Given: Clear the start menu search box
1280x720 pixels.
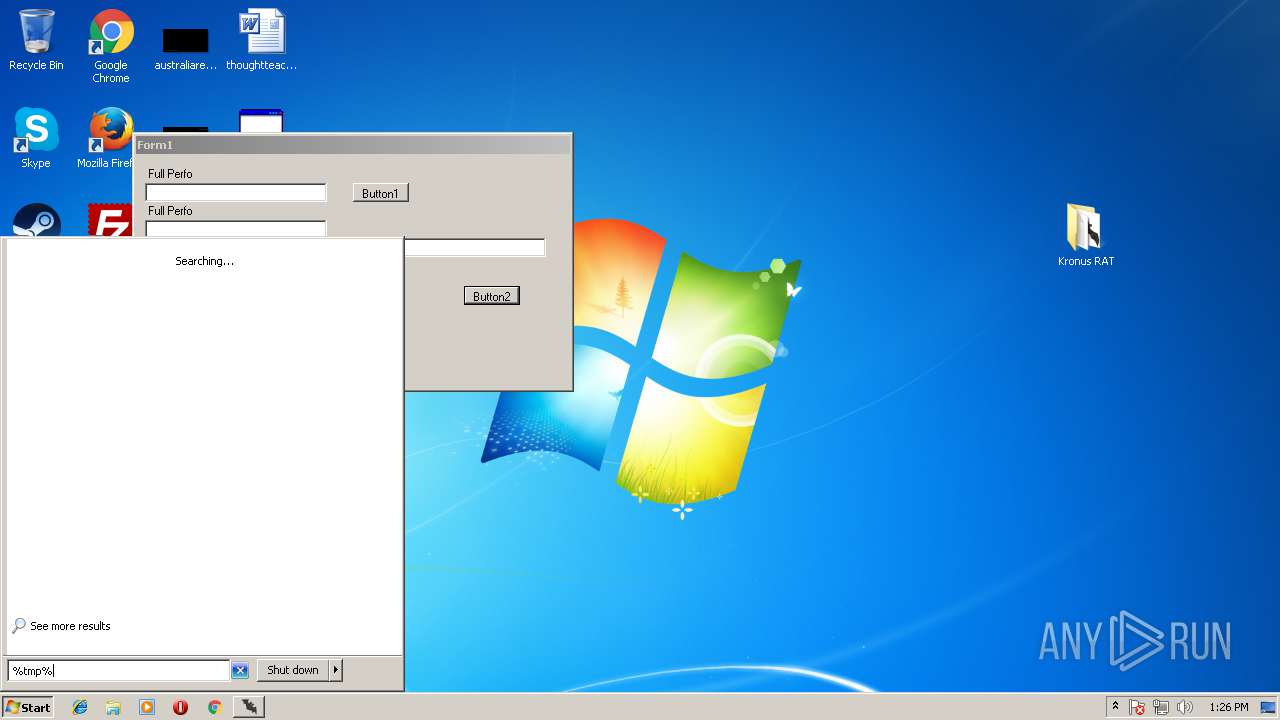Looking at the screenshot, I should click(x=240, y=670).
